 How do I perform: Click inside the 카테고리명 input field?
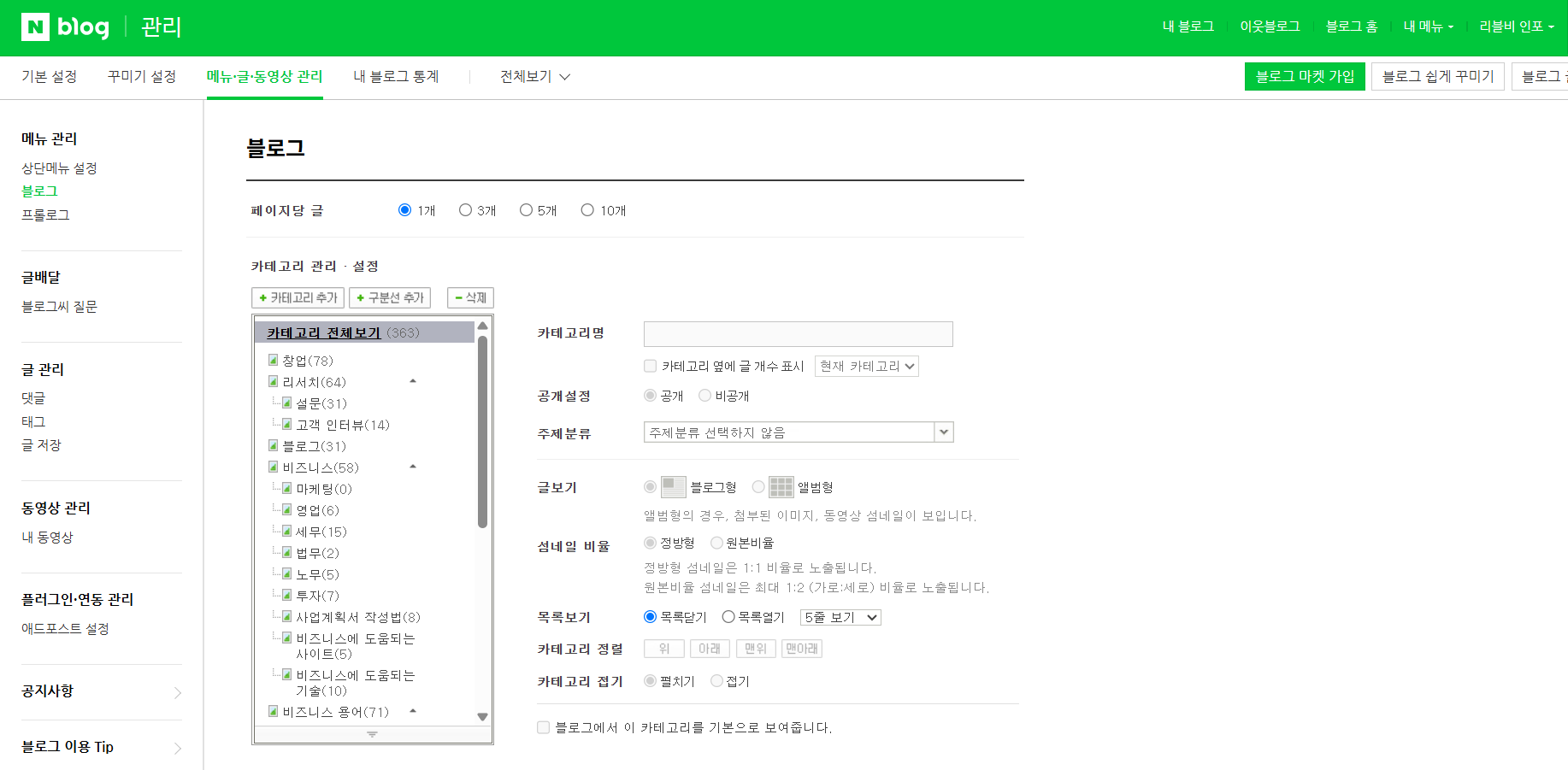[x=797, y=333]
